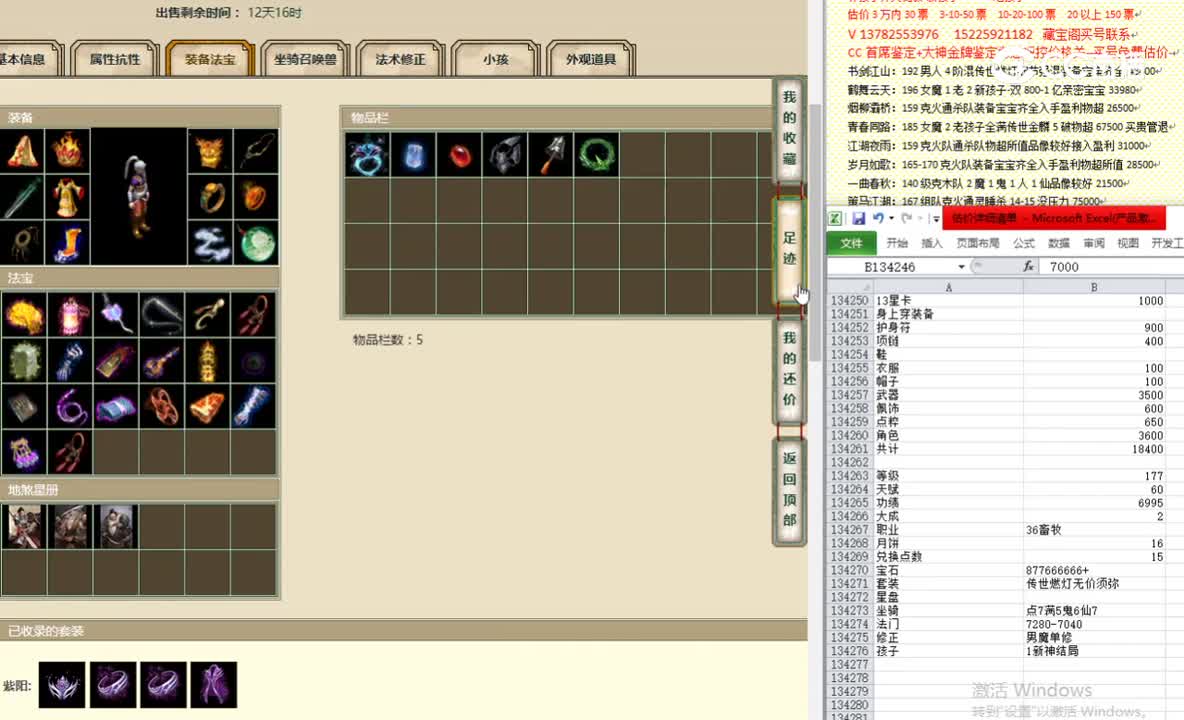Open the 小孩 tab
Image resolution: width=1184 pixels, height=720 pixels.
(495, 59)
